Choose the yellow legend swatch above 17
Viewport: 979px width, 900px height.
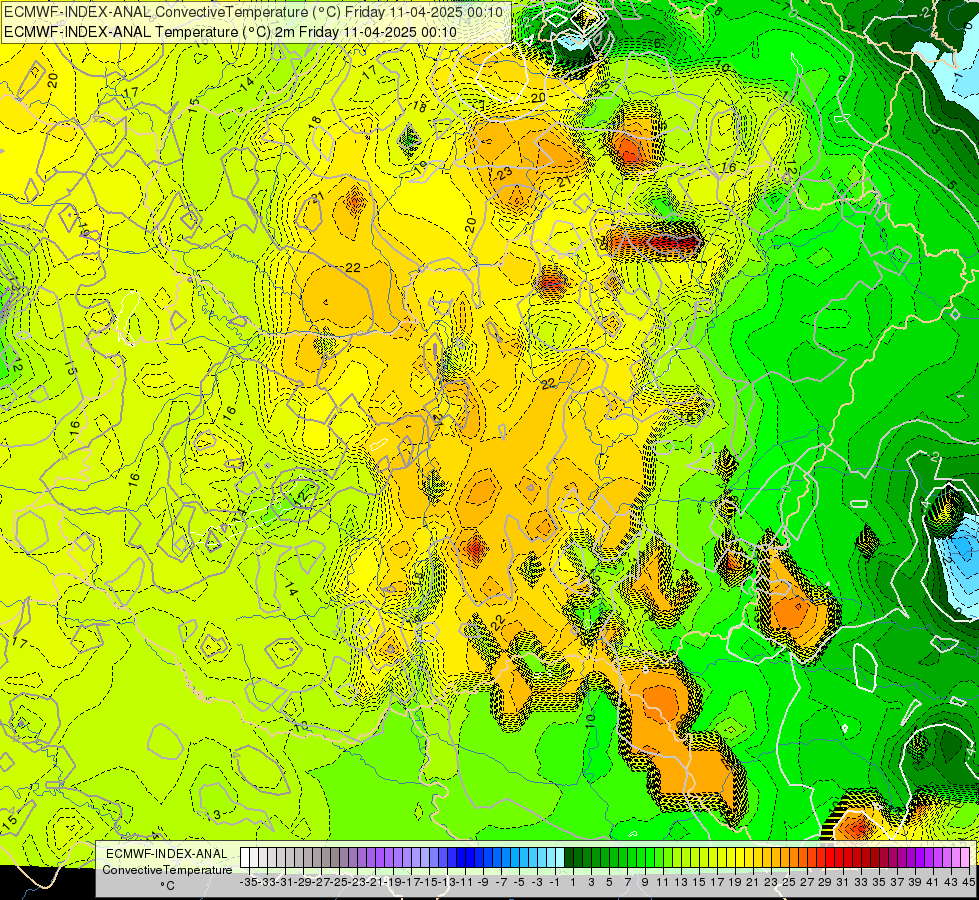(713, 857)
